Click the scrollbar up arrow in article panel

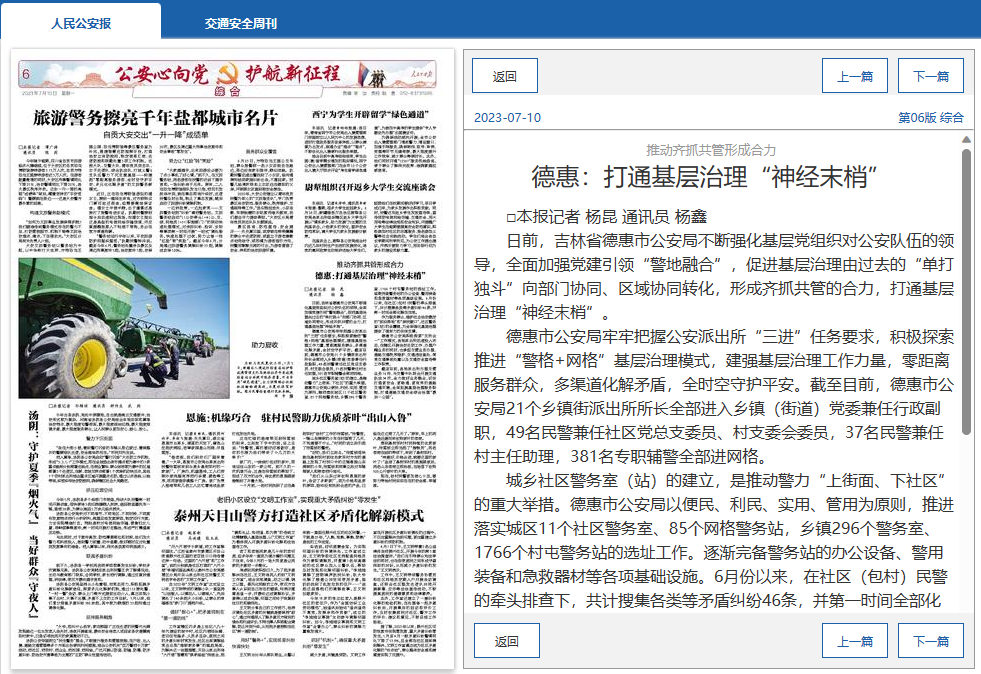point(966,140)
